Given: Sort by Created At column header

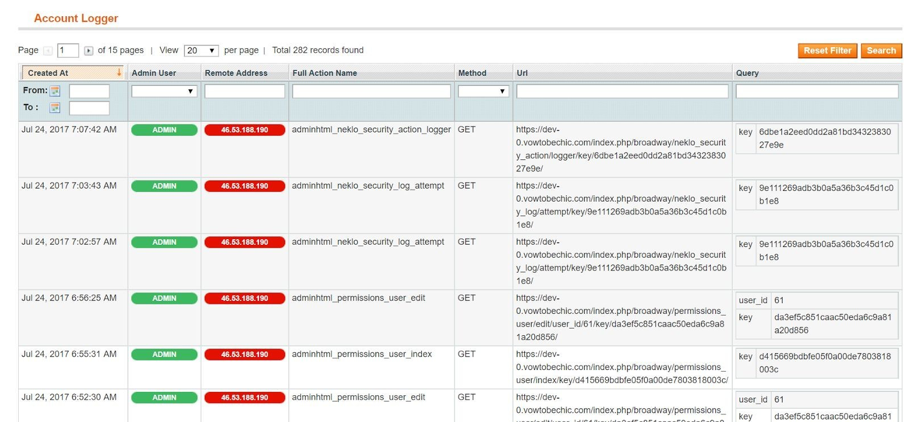Looking at the screenshot, I should (x=48, y=73).
